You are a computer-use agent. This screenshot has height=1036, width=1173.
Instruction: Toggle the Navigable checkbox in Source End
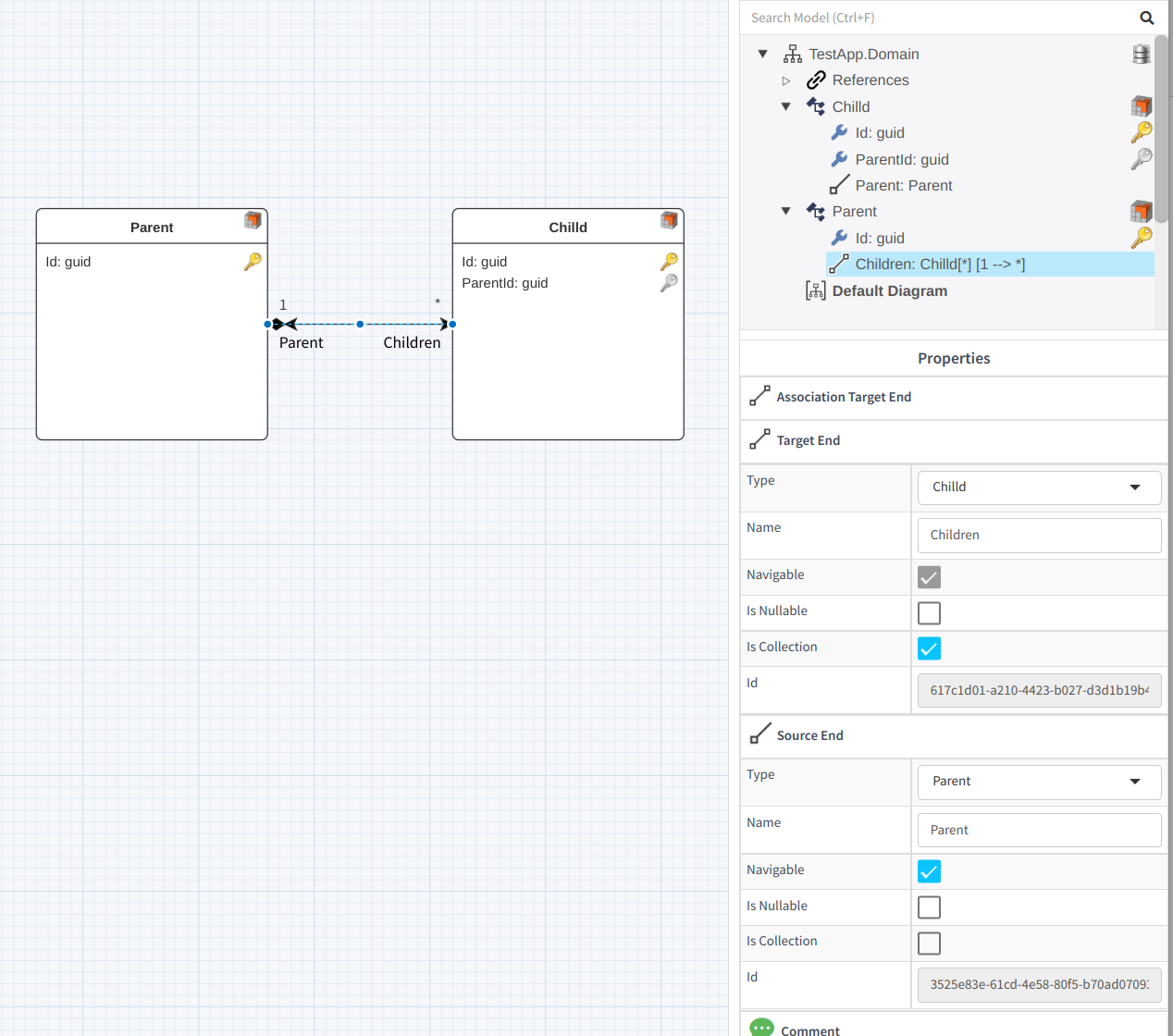929,870
